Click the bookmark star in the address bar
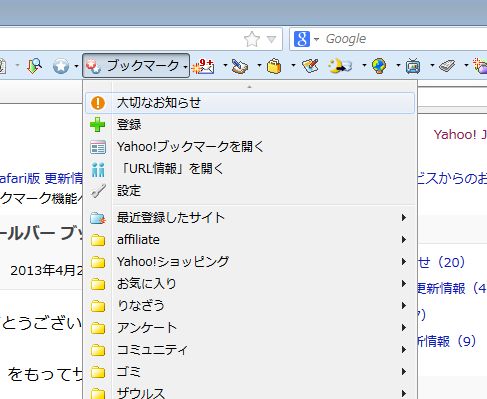The width and height of the screenshot is (487, 399). point(252,39)
